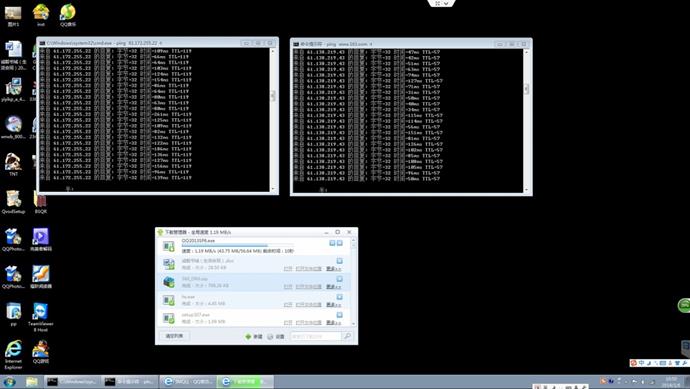Open Windows Explorer folder from the taskbar
Viewport: 690px width, 389px height.
tap(31, 382)
